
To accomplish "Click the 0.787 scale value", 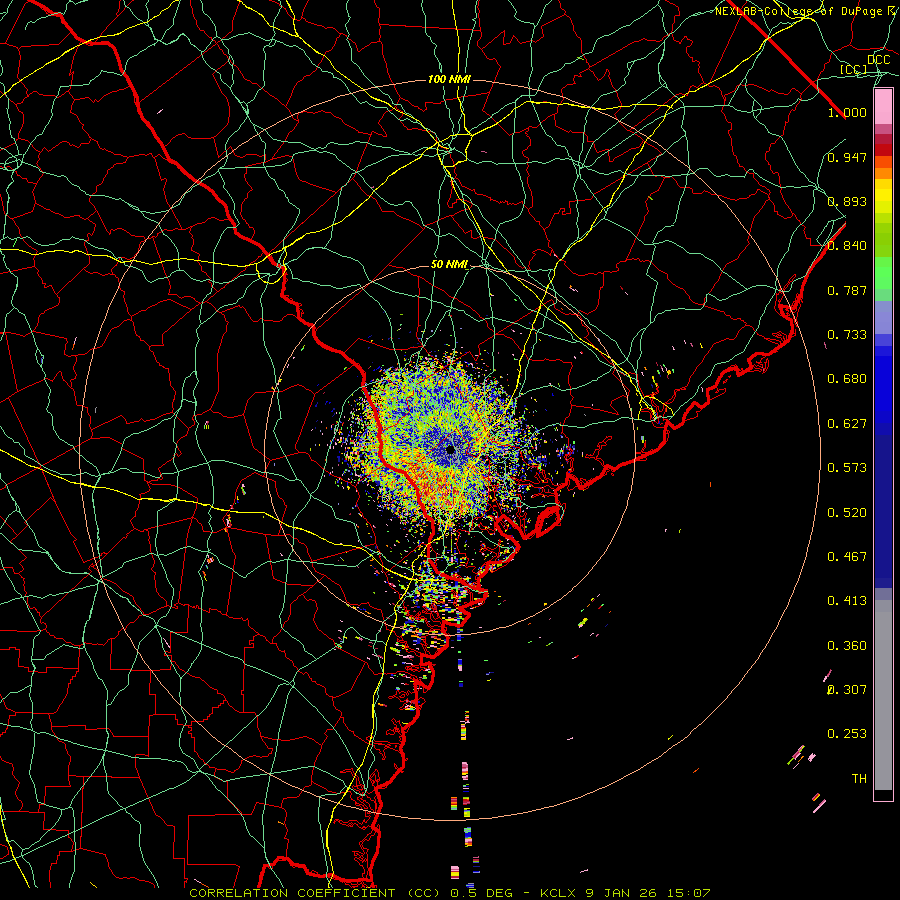I will (847, 290).
